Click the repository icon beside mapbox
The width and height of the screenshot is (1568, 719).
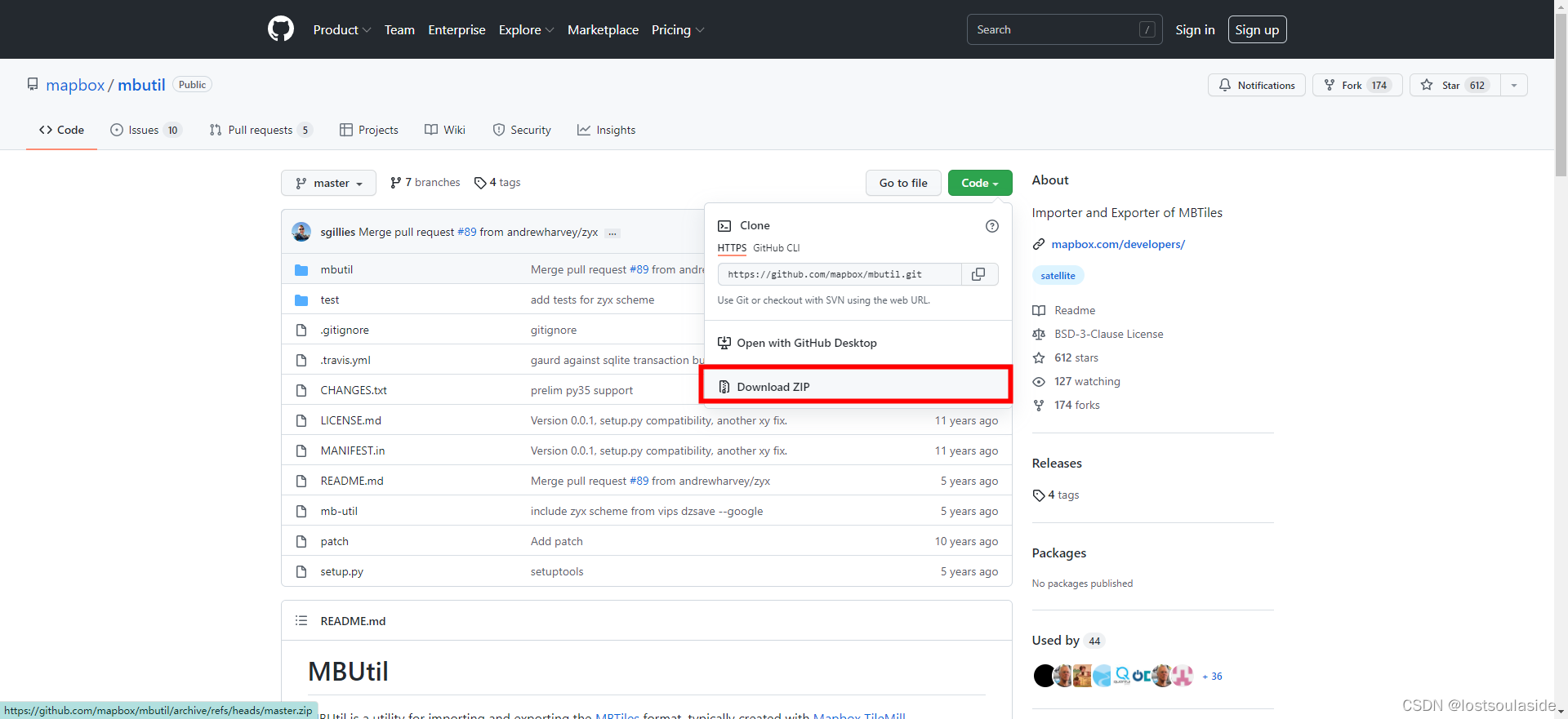point(33,84)
